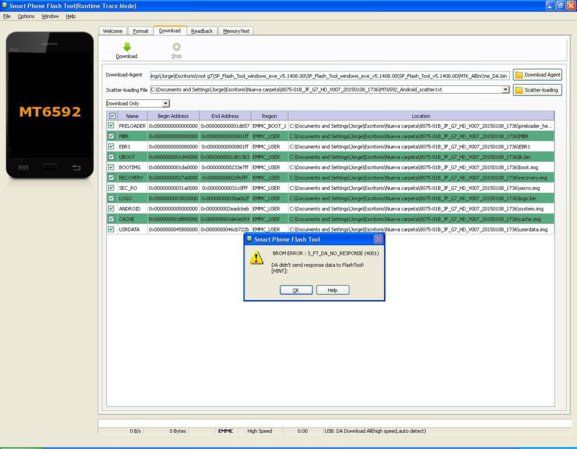Click the Region column header
The image size is (577, 449).
[269, 116]
